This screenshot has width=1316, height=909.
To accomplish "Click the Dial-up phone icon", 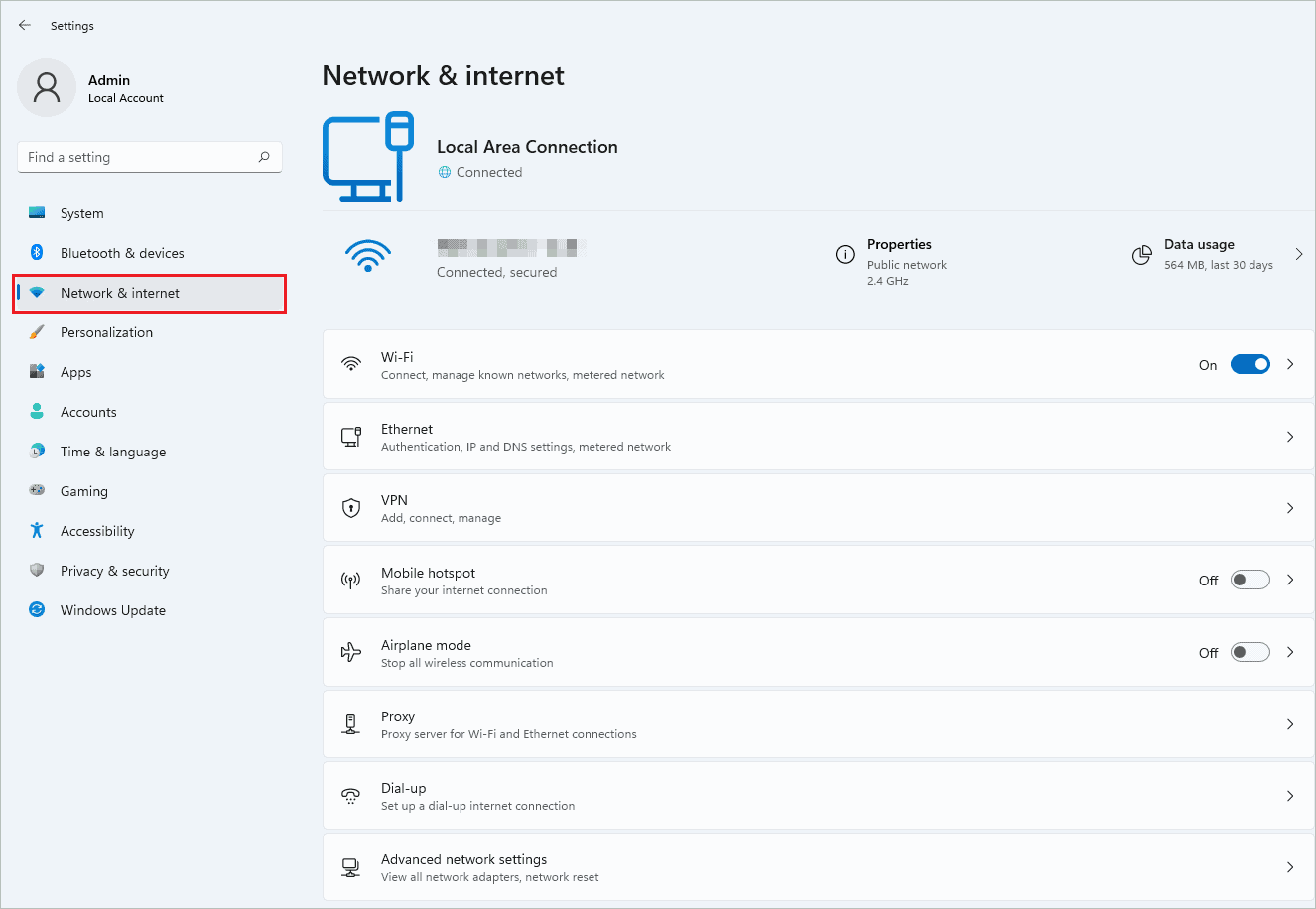I will coord(351,796).
